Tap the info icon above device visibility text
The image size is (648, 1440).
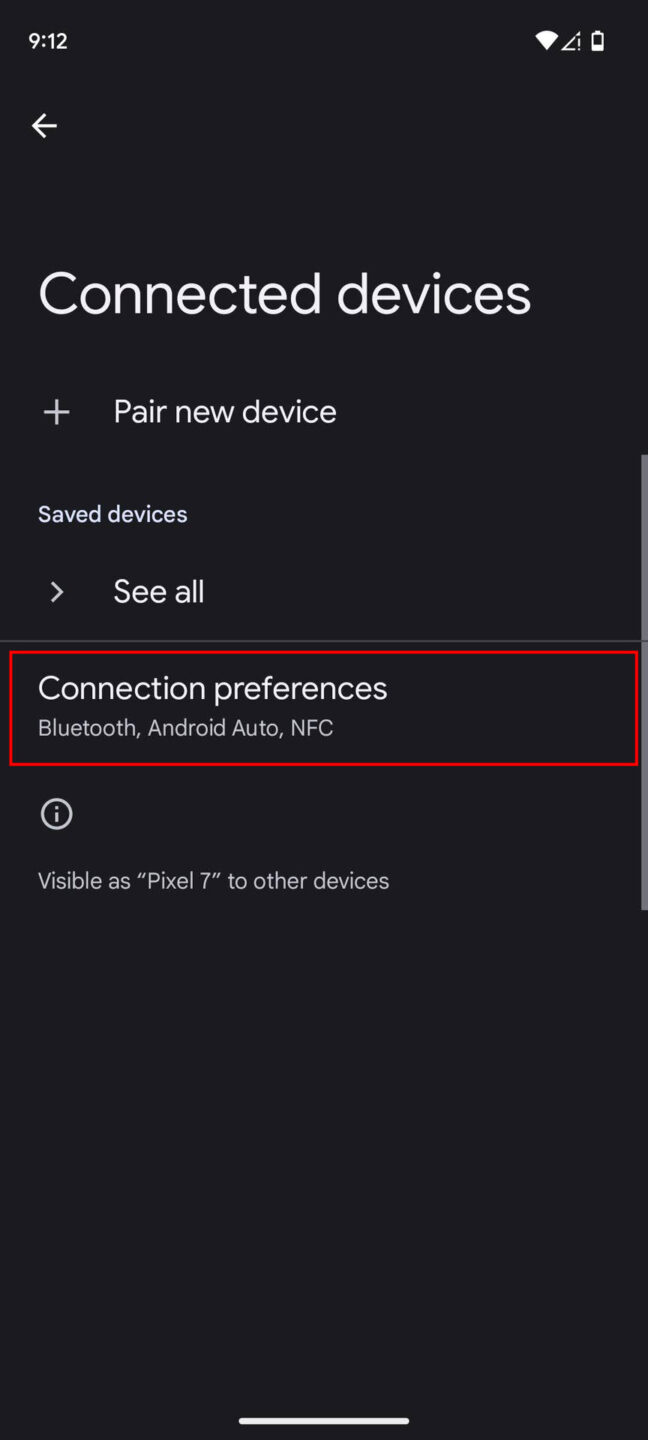[x=56, y=813]
